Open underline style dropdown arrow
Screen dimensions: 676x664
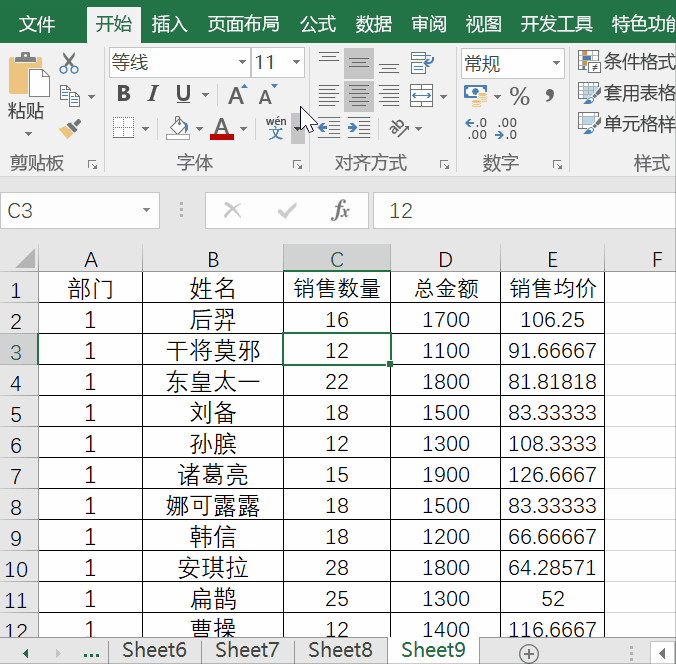(x=205, y=95)
